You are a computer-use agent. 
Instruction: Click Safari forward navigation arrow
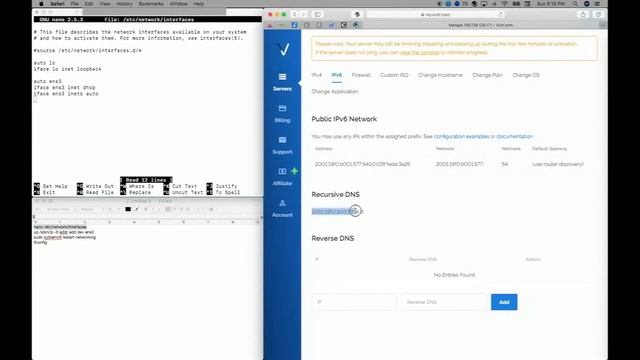click(x=303, y=14)
